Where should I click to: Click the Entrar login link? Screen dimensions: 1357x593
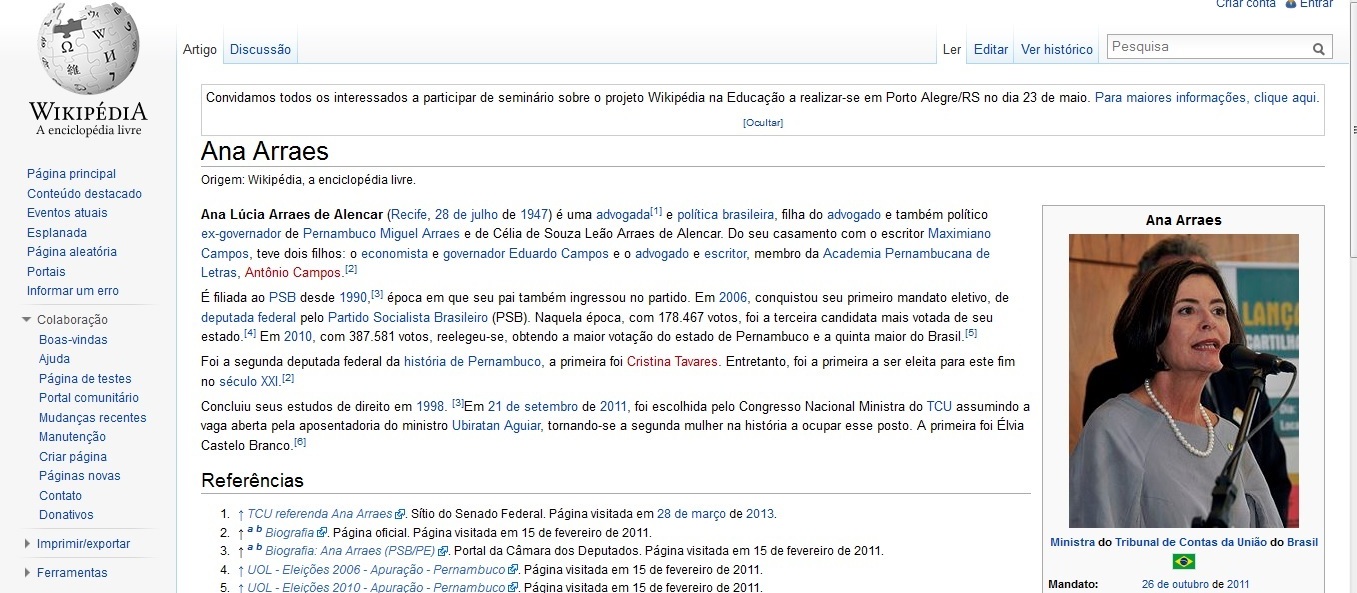coord(1316,4)
